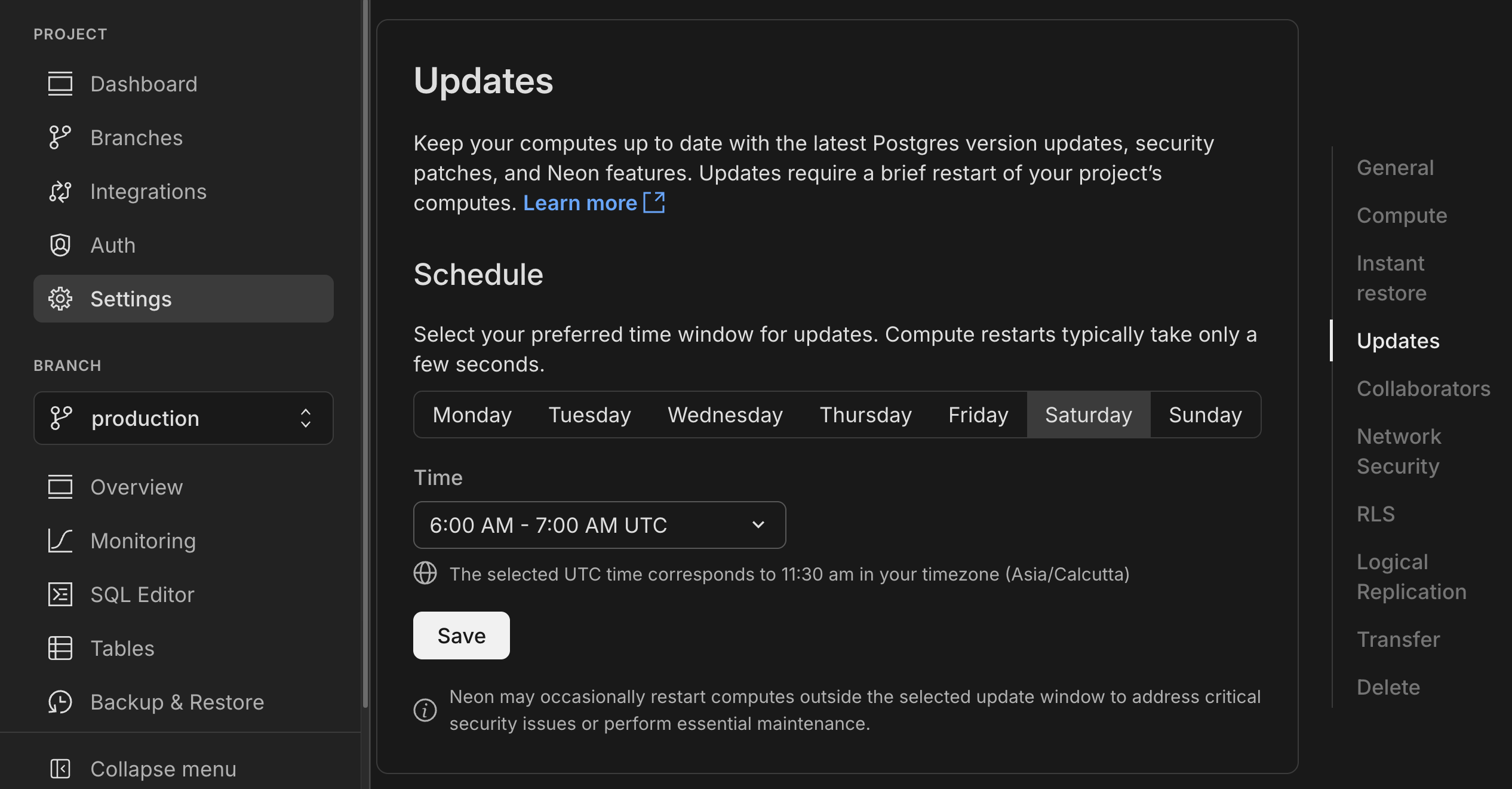Click the Settings gear icon
This screenshot has width=1512, height=789.
pyautogui.click(x=60, y=299)
